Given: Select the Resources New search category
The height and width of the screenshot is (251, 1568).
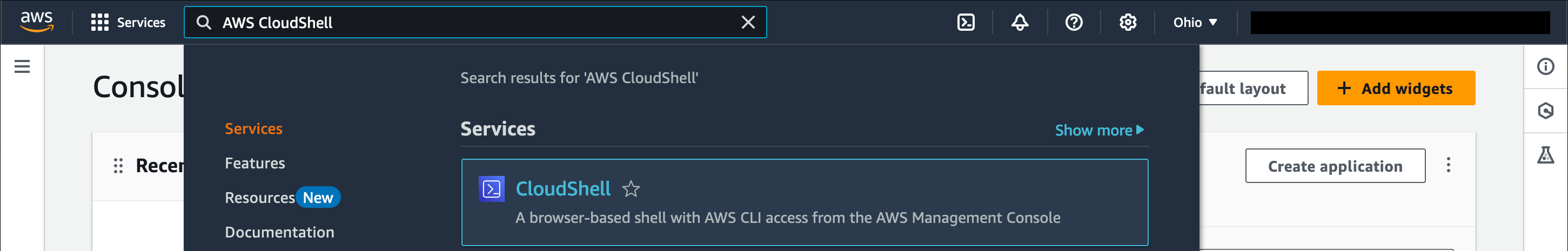Looking at the screenshot, I should [282, 198].
